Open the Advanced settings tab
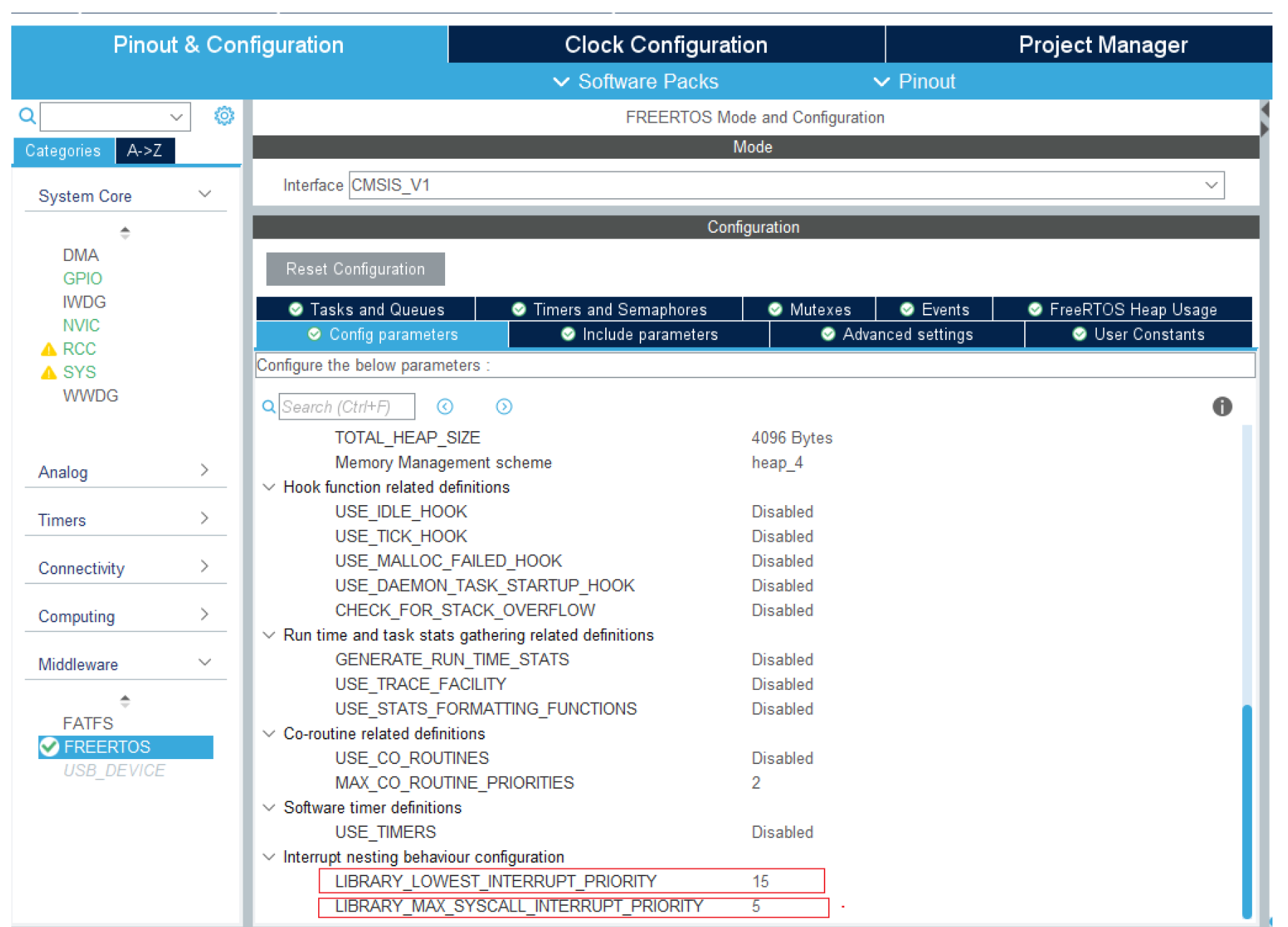This screenshot has height=927, width=1288. click(897, 334)
